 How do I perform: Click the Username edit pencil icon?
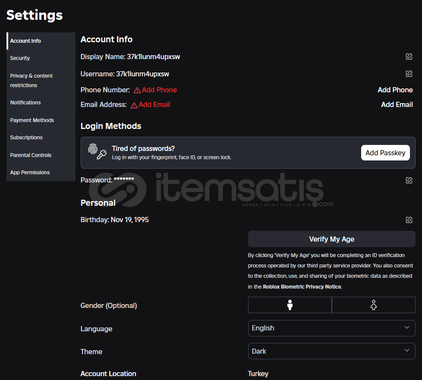click(409, 73)
